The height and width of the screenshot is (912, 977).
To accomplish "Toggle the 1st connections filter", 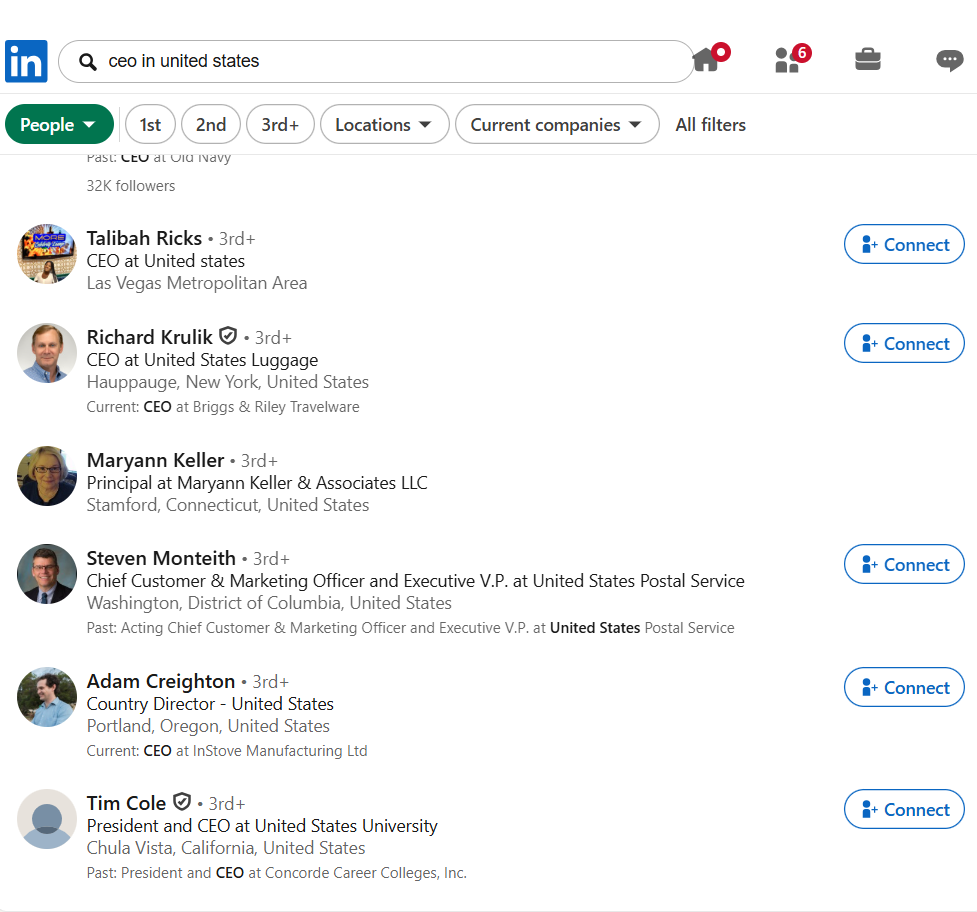I will coord(150,125).
